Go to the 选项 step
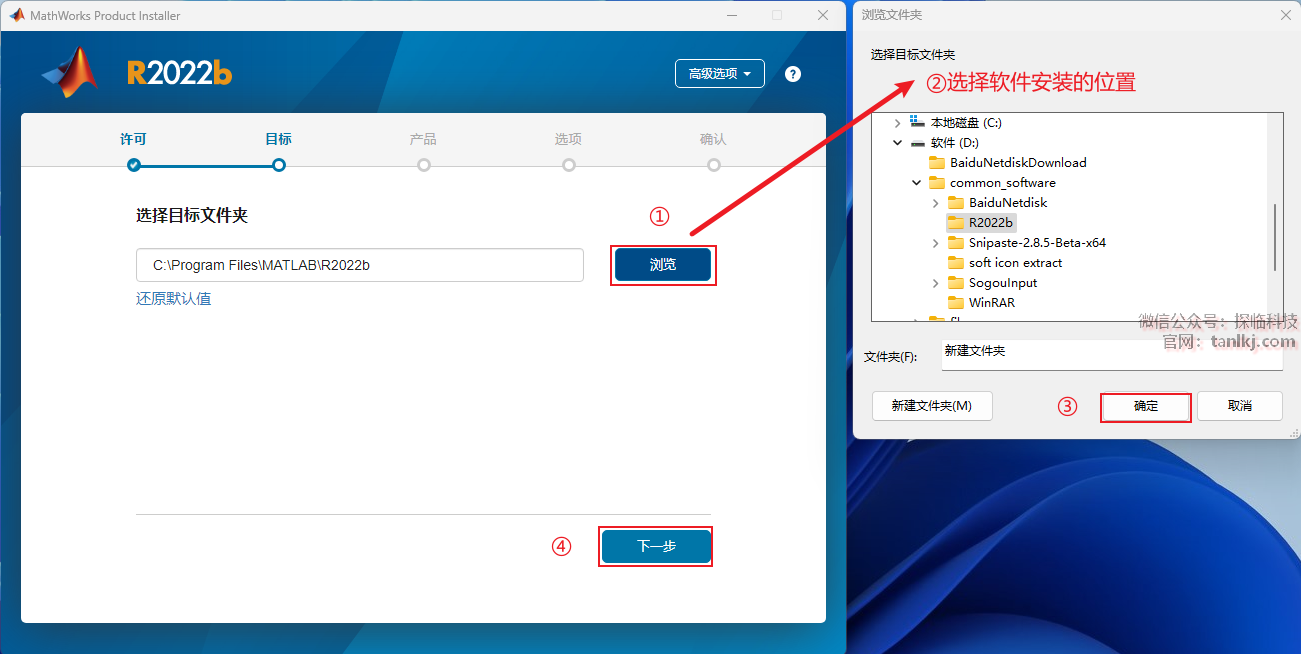The width and height of the screenshot is (1301, 654). 569,164
